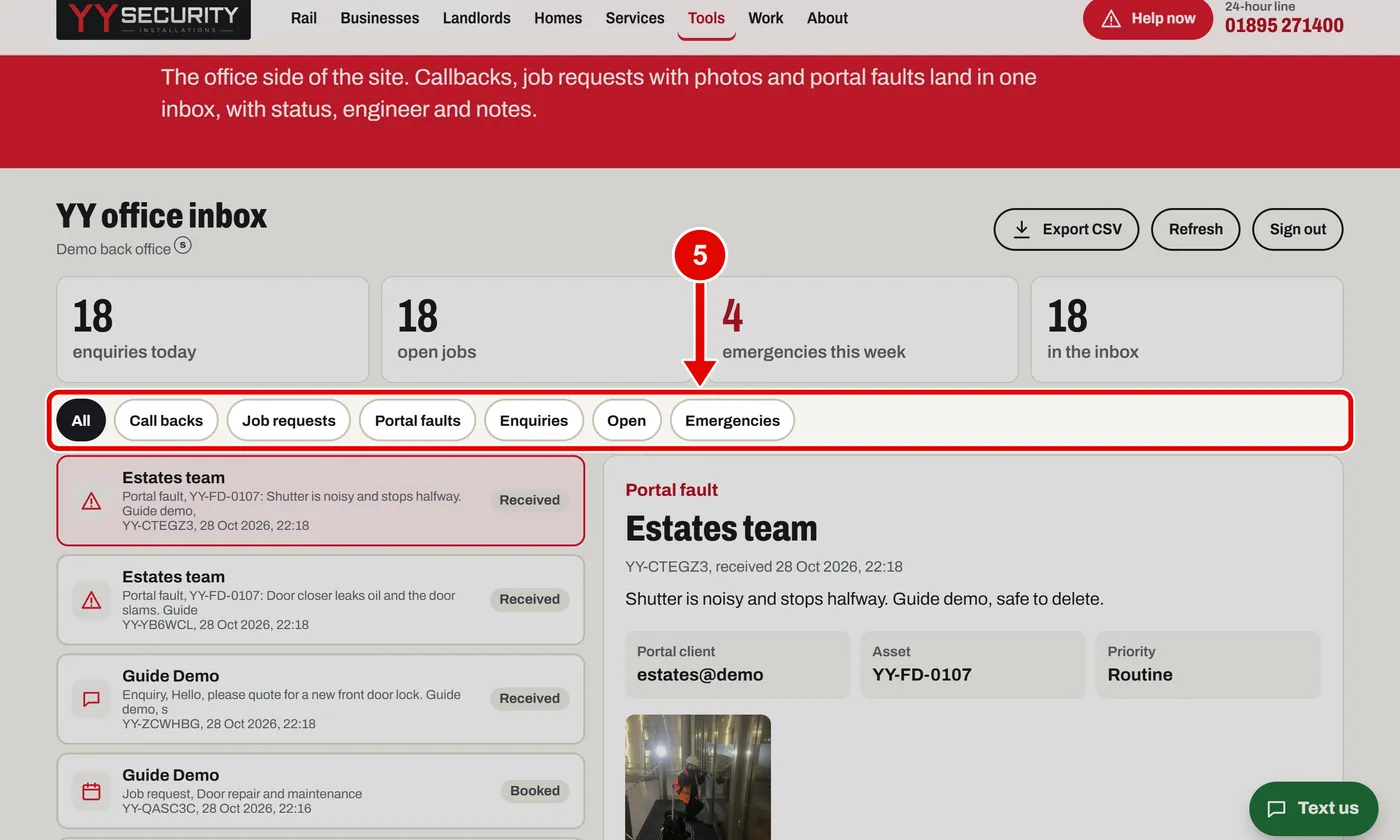
Task: Click the Booked status badge
Action: point(535,791)
